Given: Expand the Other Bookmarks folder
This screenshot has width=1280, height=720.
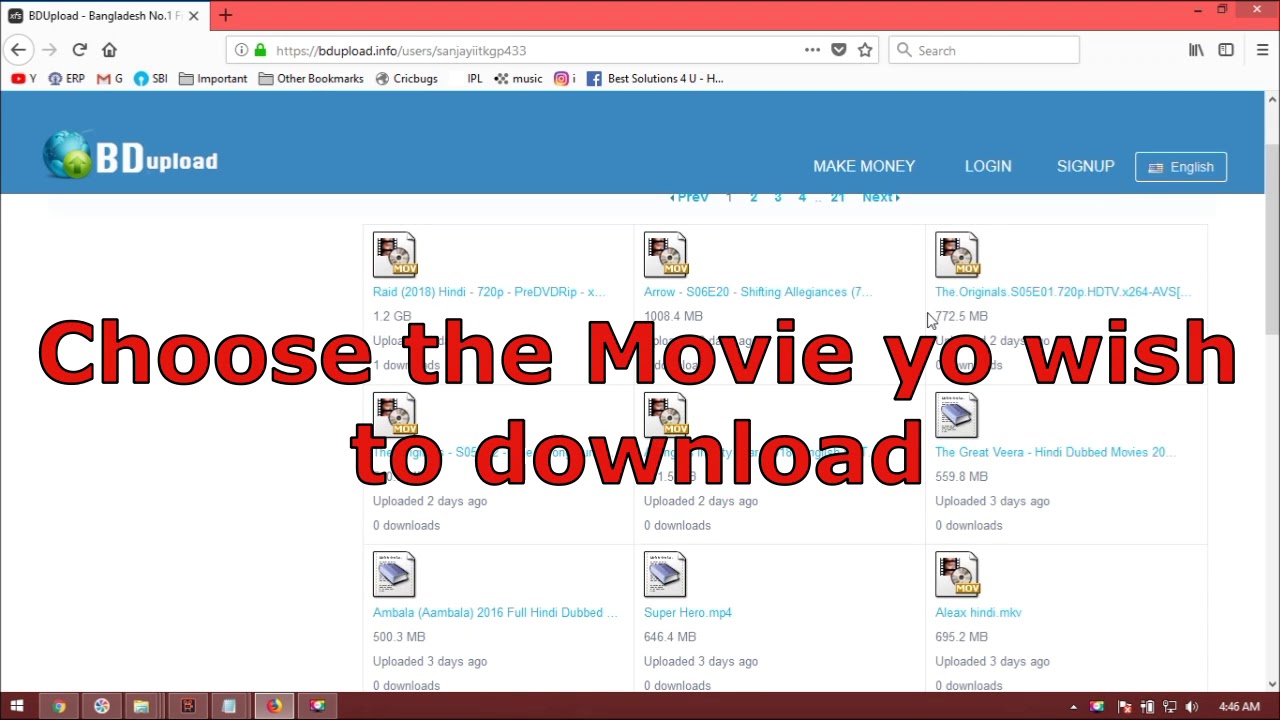Looking at the screenshot, I should tap(311, 78).
